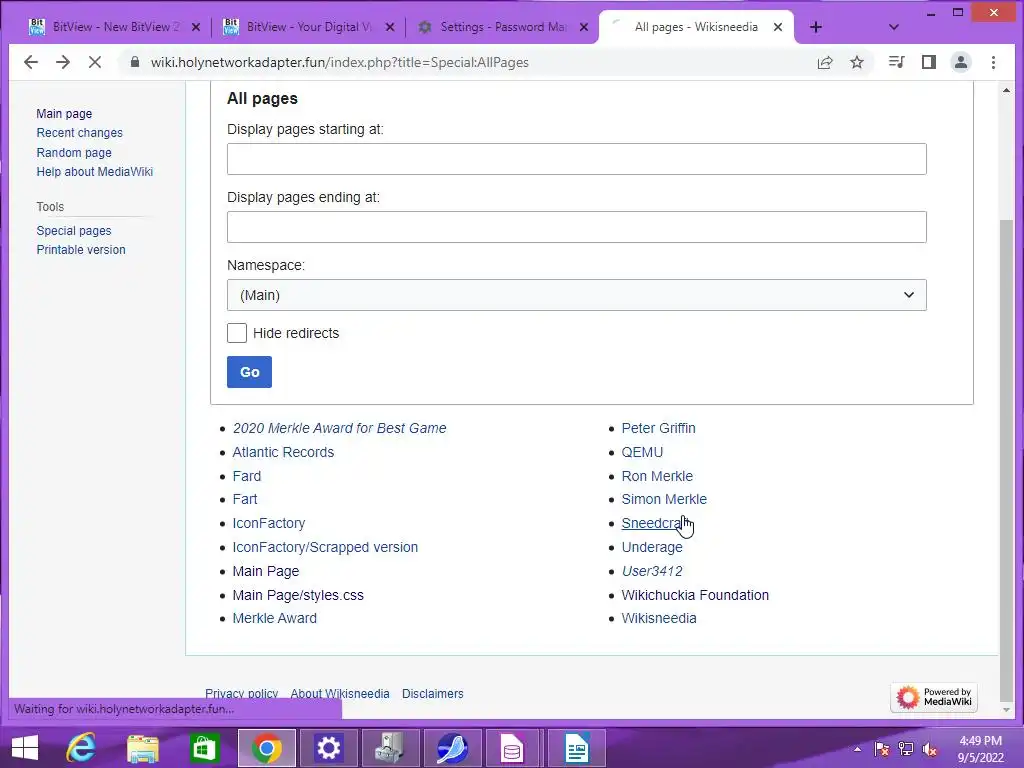The width and height of the screenshot is (1024, 768).
Task: Open Main Page/styles.css link
Action: click(x=298, y=595)
